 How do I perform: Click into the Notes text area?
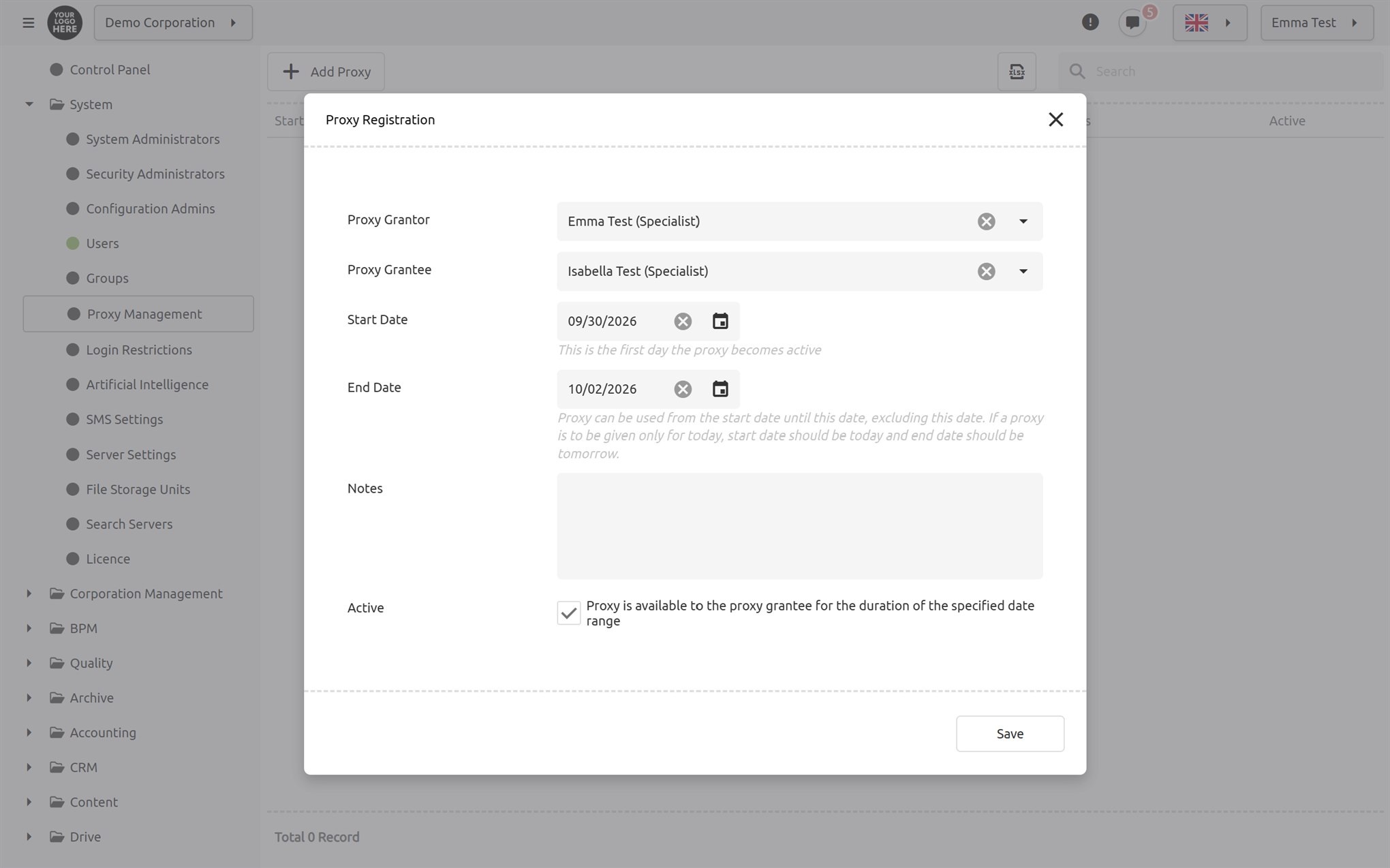799,526
